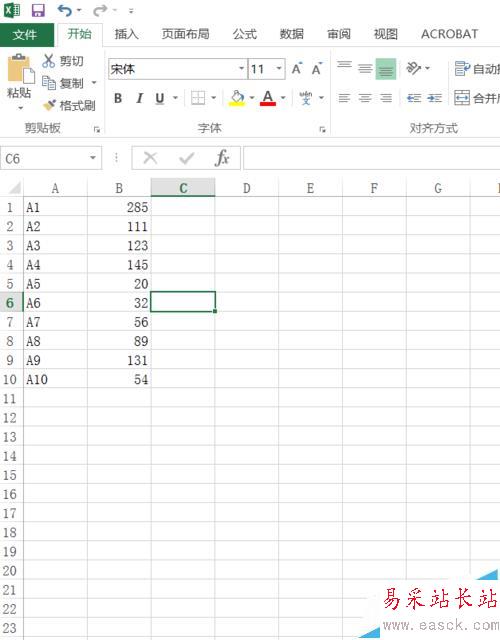500x640 pixels.
Task: Open the font color dropdown arrow
Action: [x=283, y=98]
